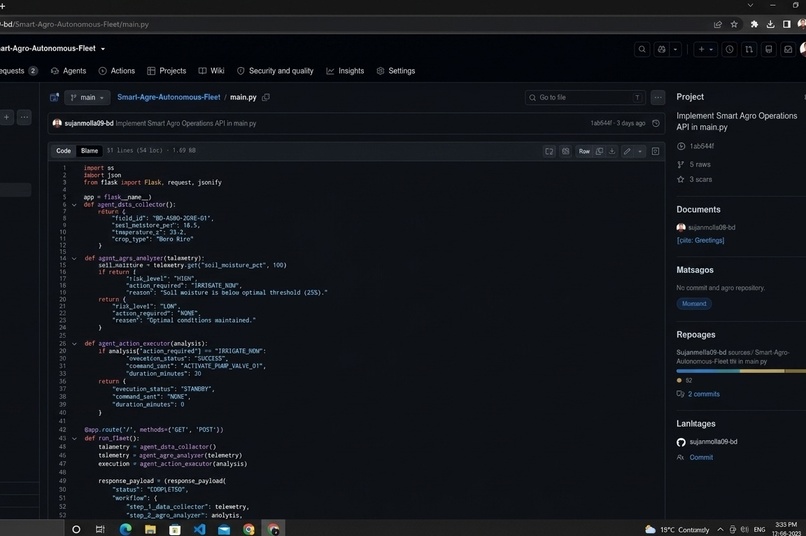Click the second code-toolbar icon left of Row
806x536 pixels.
[x=565, y=151]
